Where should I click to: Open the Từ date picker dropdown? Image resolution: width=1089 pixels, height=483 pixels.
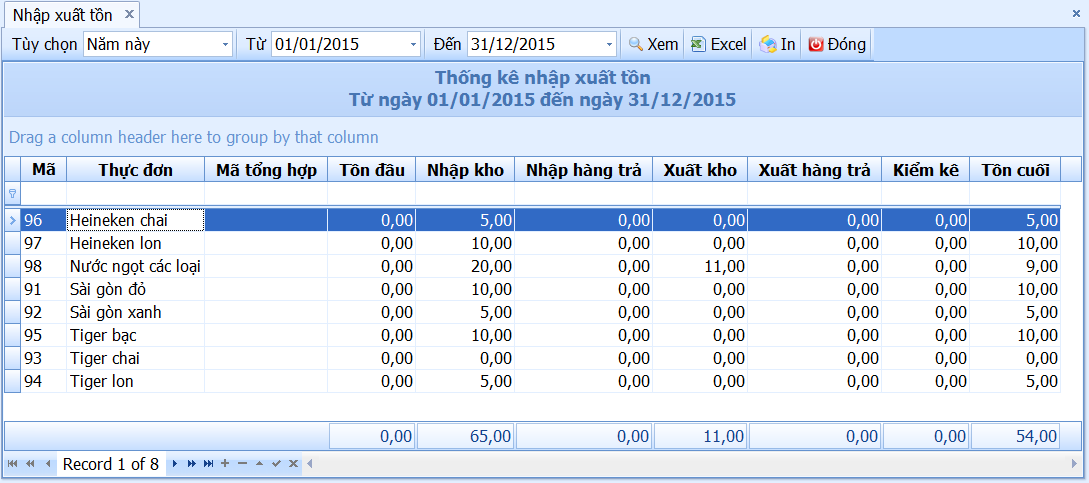414,44
